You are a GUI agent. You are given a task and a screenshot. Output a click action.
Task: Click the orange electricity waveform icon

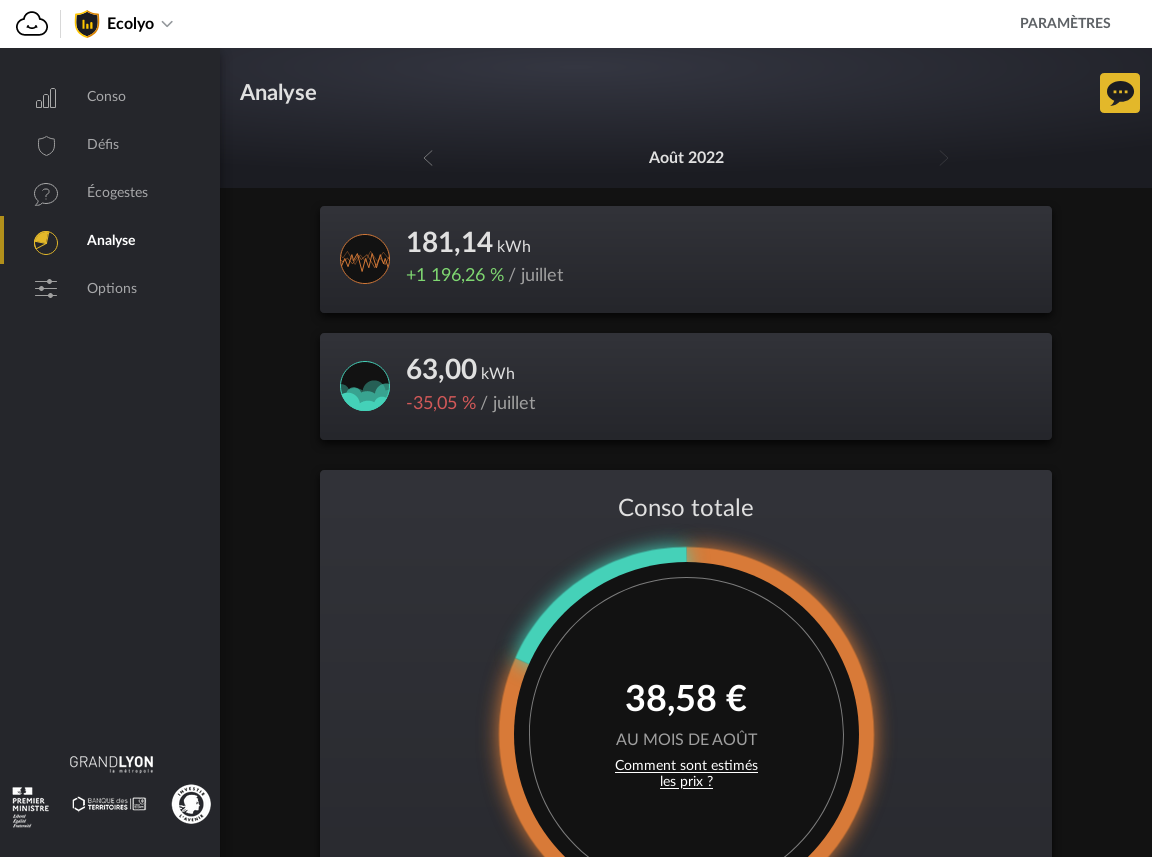tap(364, 259)
